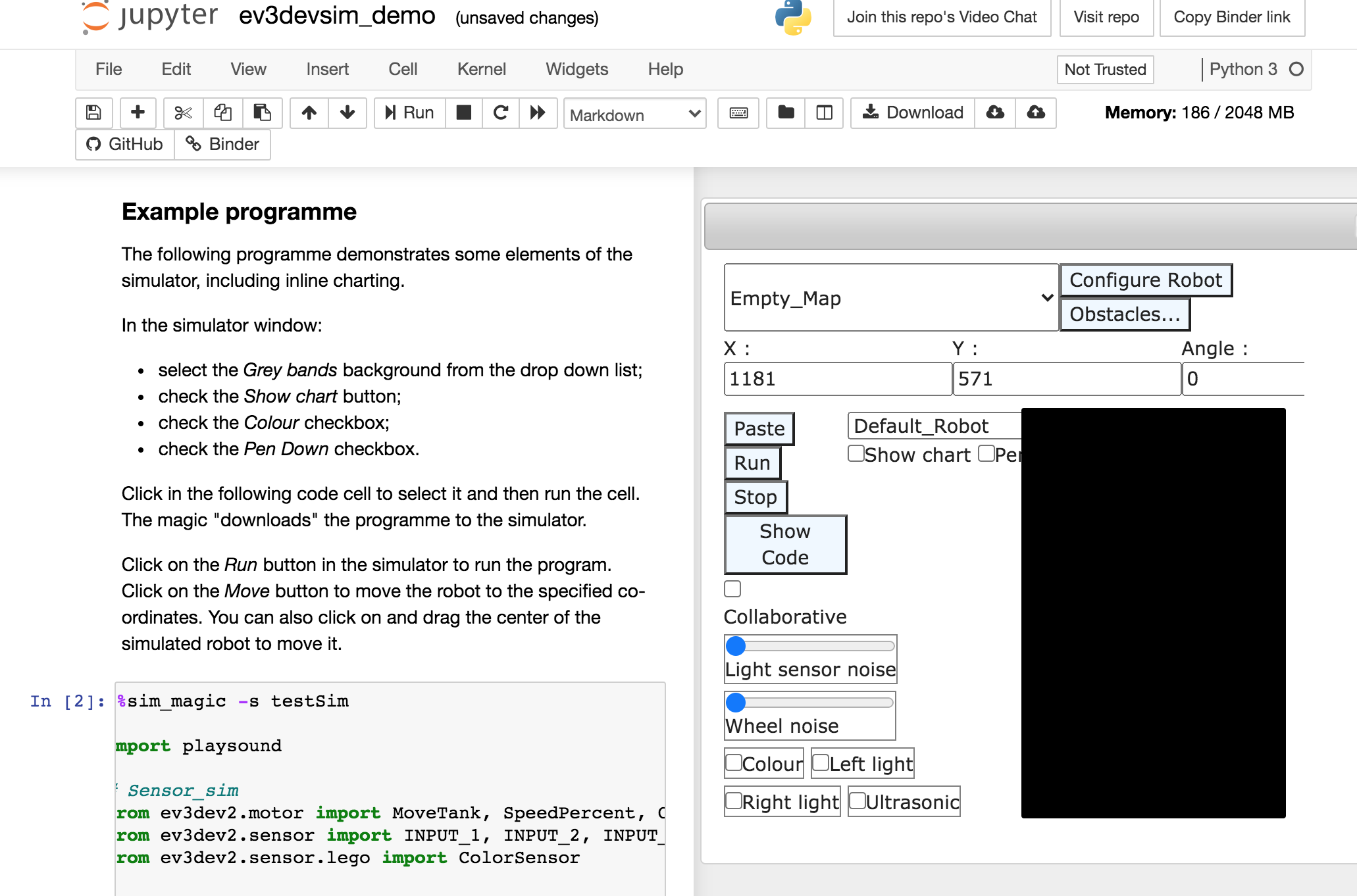Click the Show Code button
This screenshot has height=896, width=1357.
pos(784,544)
